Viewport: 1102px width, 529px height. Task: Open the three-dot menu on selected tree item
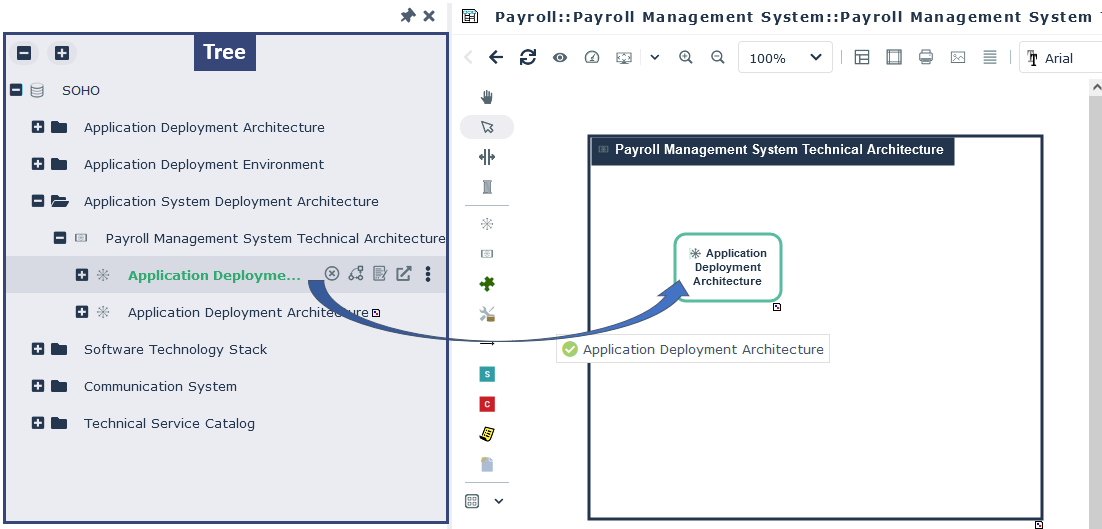[428, 274]
